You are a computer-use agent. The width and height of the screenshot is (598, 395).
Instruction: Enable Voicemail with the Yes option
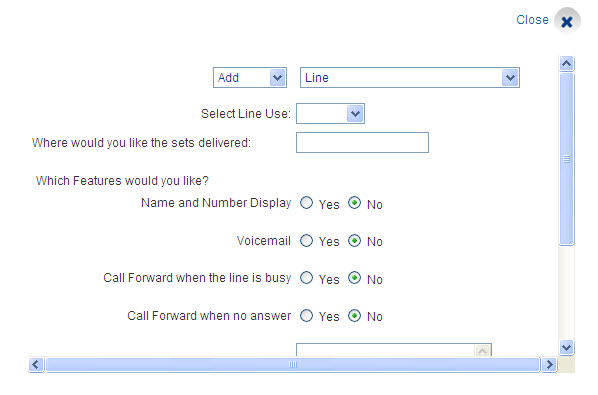(x=306, y=241)
